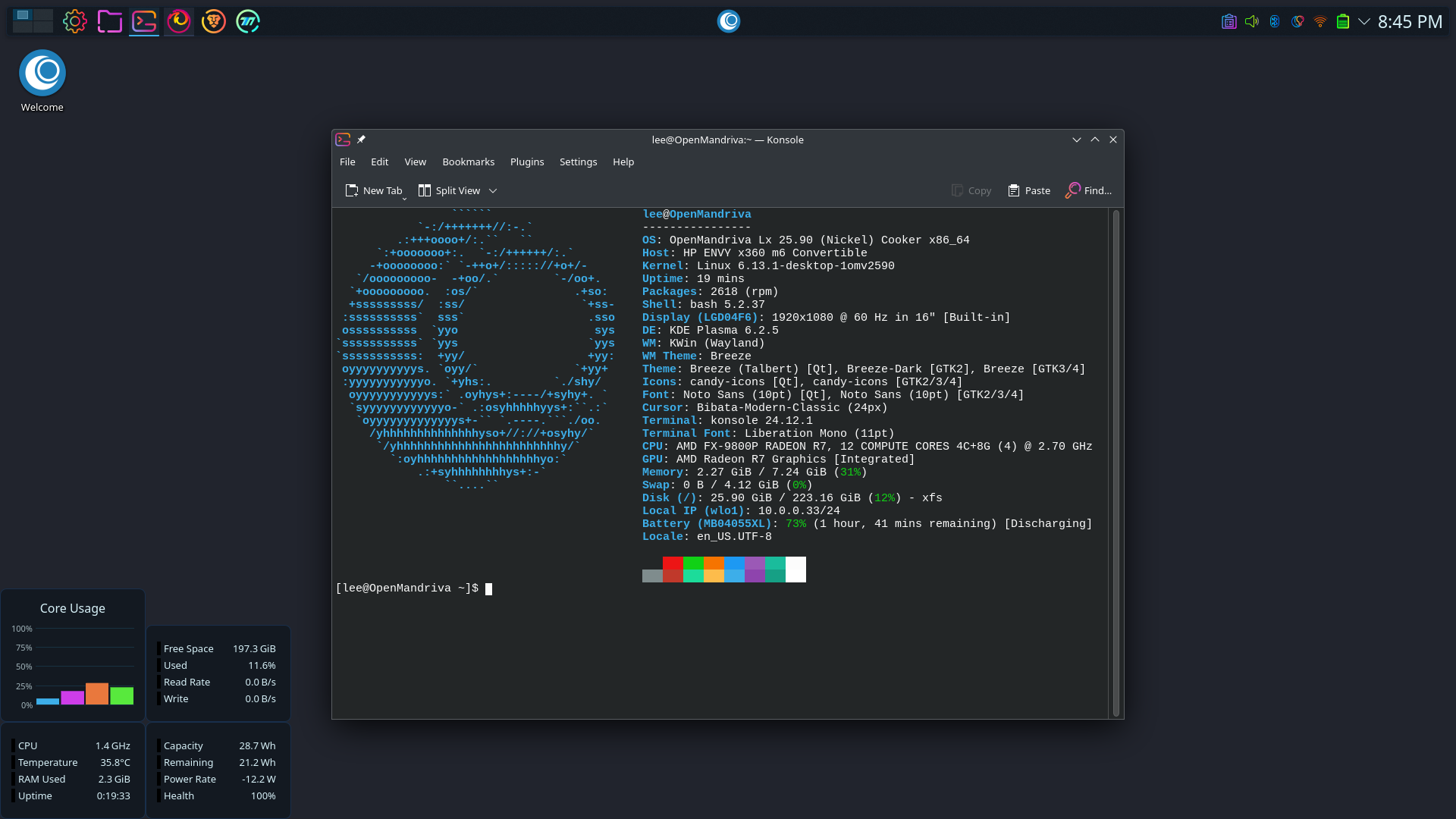Switch to the second virtual desktop
This screenshot has height=819, width=1456.
point(43,15)
